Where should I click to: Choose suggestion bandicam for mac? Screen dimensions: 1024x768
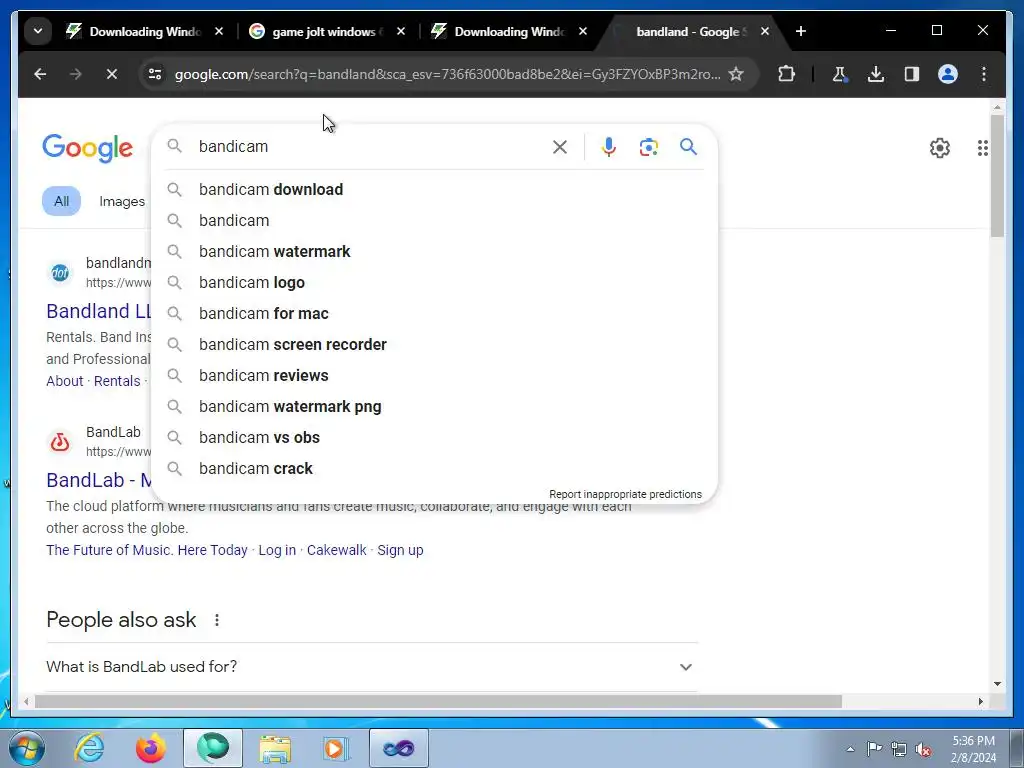tap(434, 313)
